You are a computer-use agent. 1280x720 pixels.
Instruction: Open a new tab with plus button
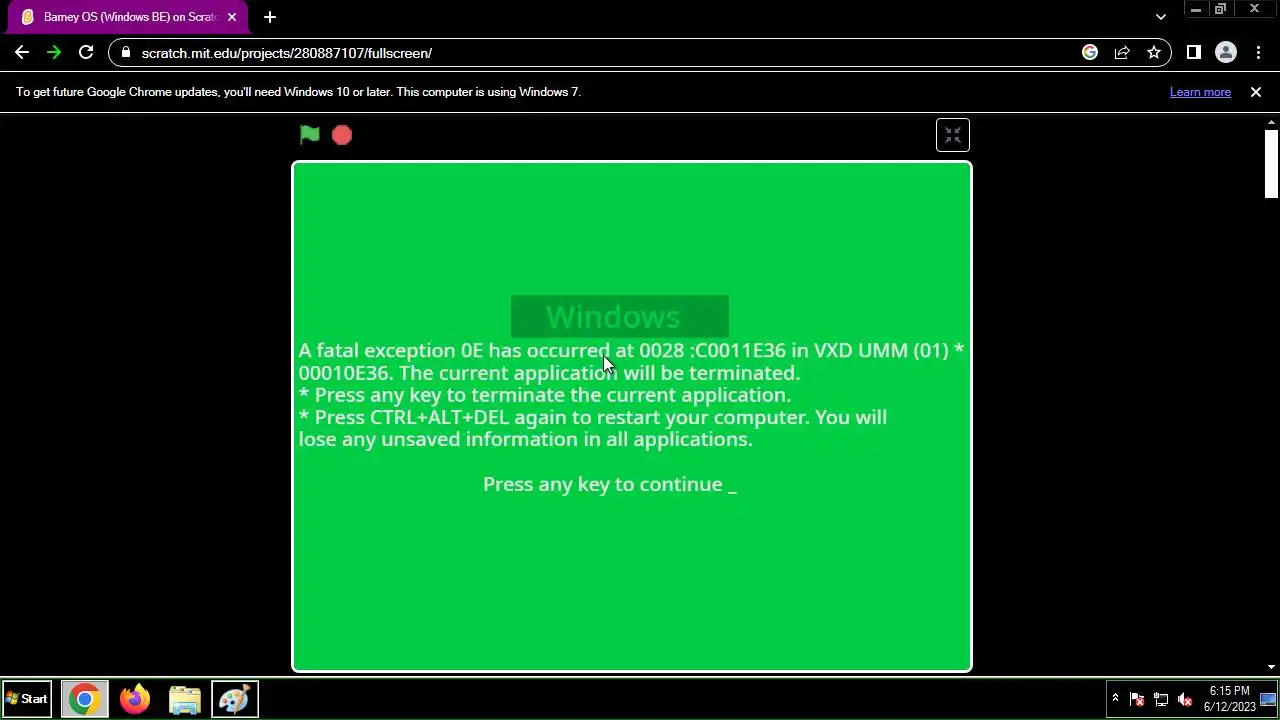270,17
